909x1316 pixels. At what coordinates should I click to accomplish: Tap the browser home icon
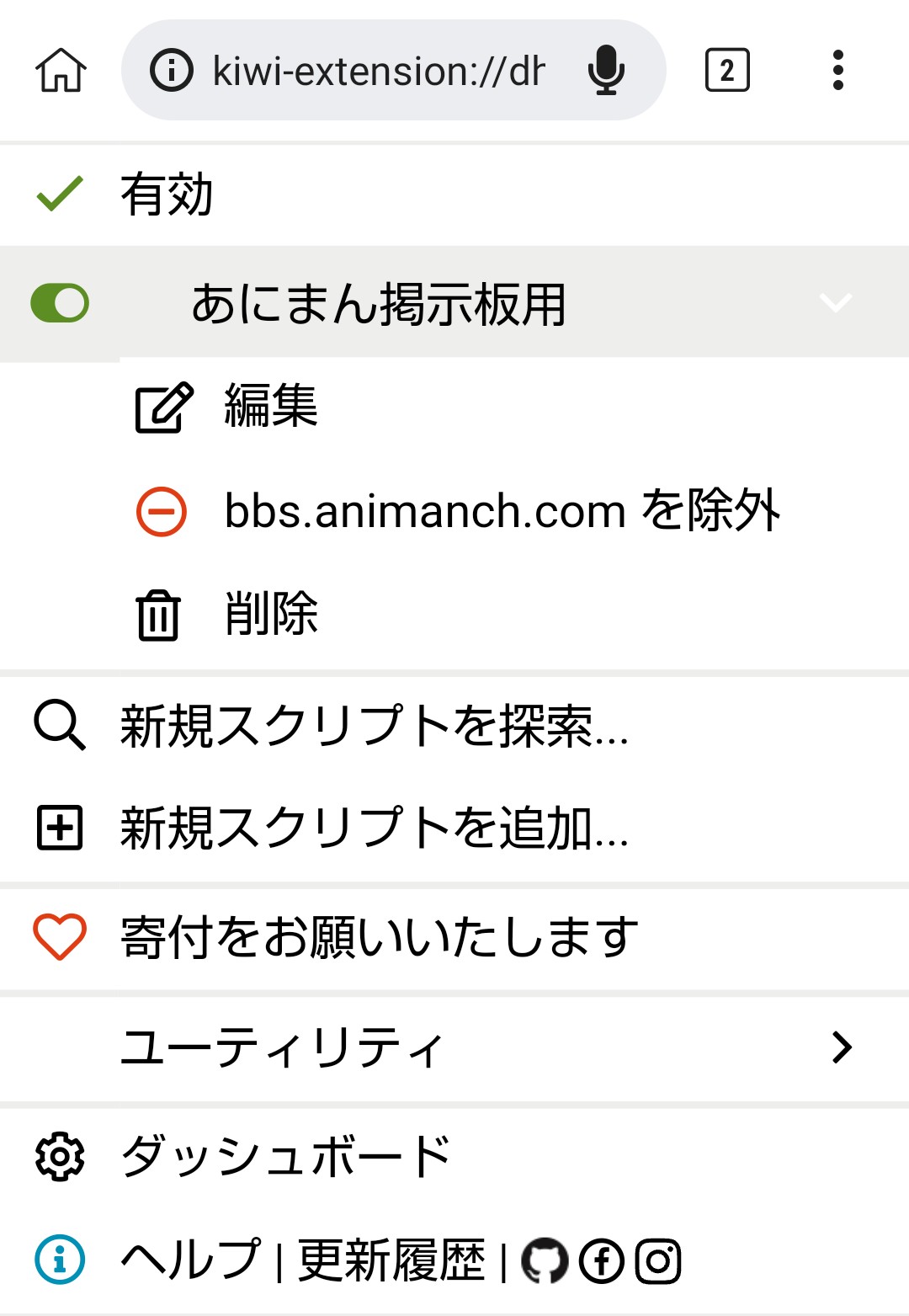coord(61,70)
